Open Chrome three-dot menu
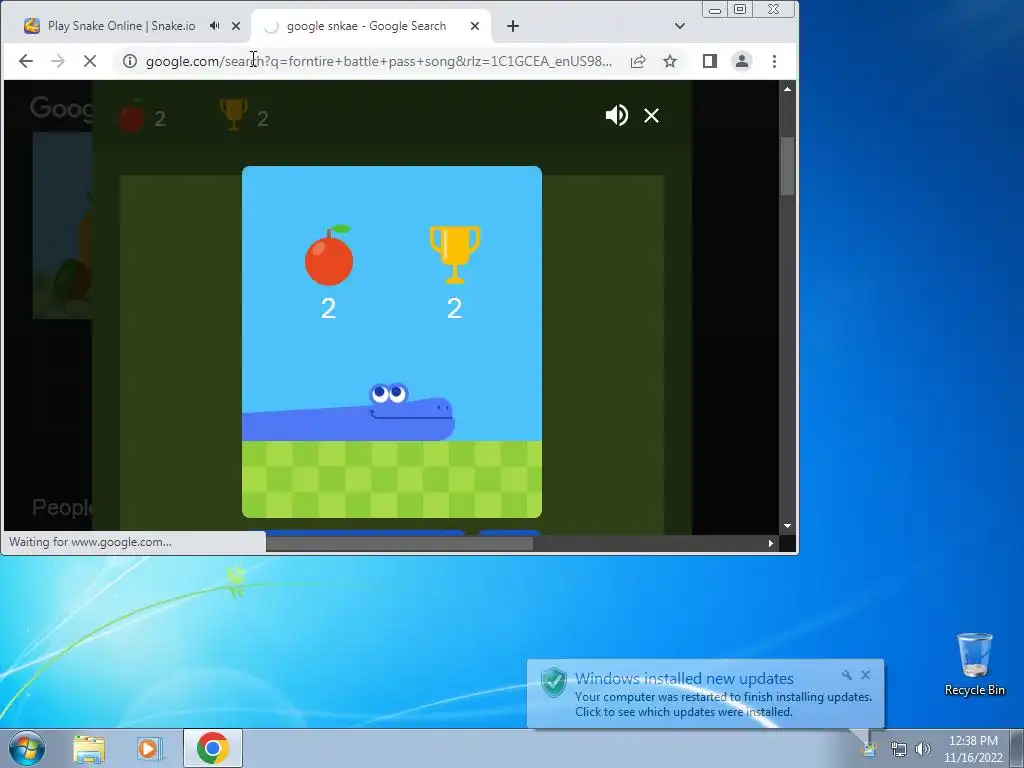This screenshot has width=1024, height=768. (x=775, y=61)
